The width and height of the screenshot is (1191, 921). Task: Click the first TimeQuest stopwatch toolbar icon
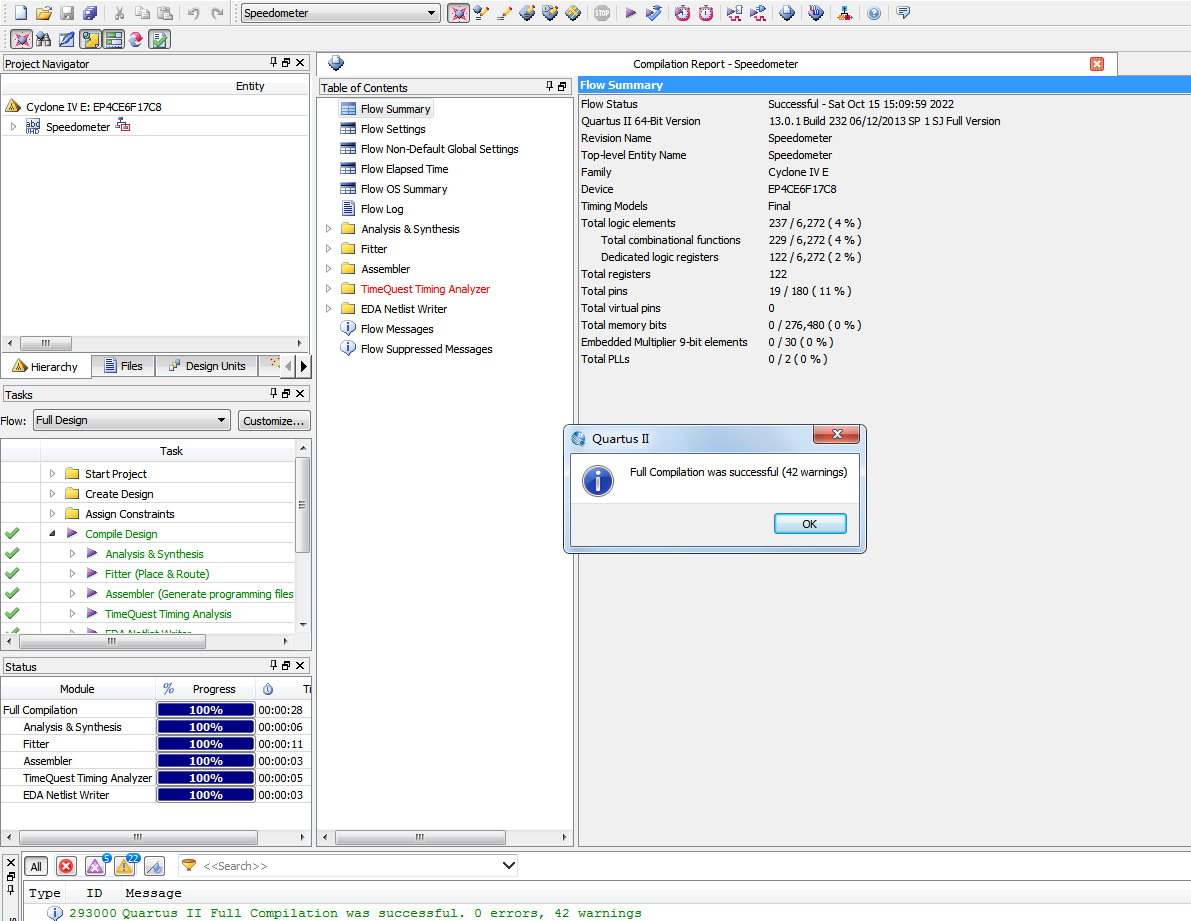pos(682,13)
